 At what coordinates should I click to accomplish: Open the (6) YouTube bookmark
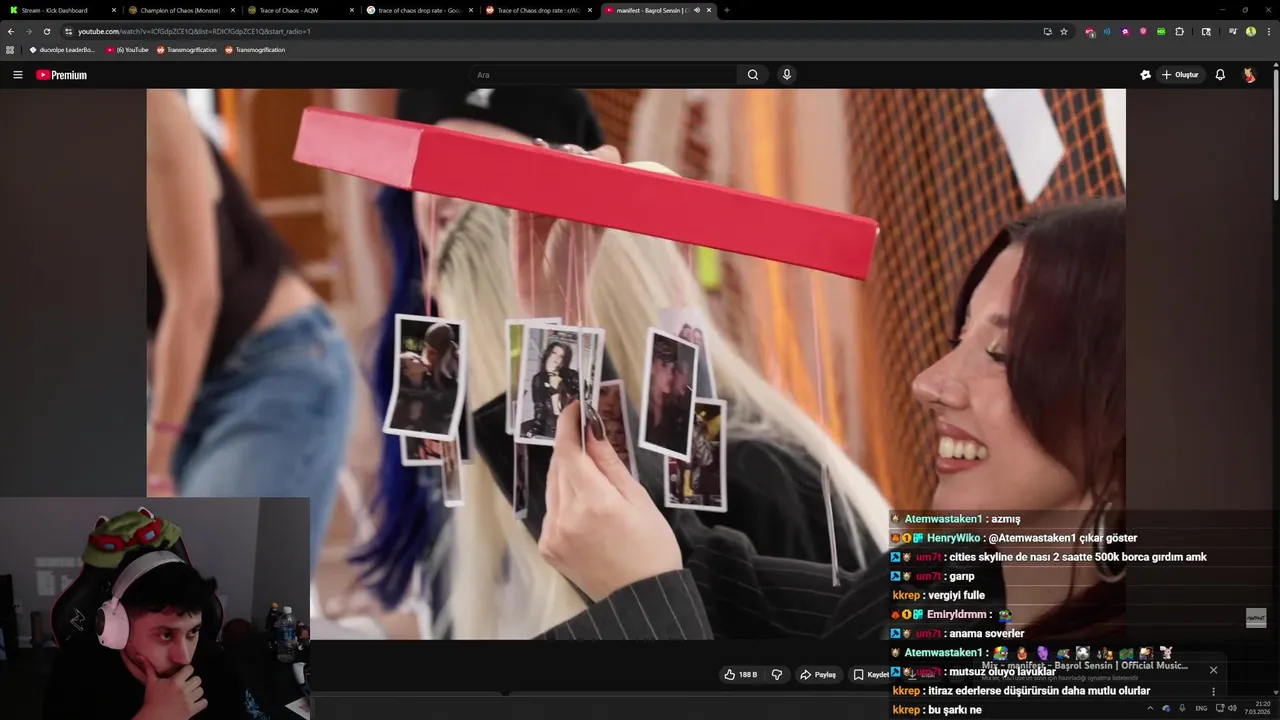pos(127,49)
